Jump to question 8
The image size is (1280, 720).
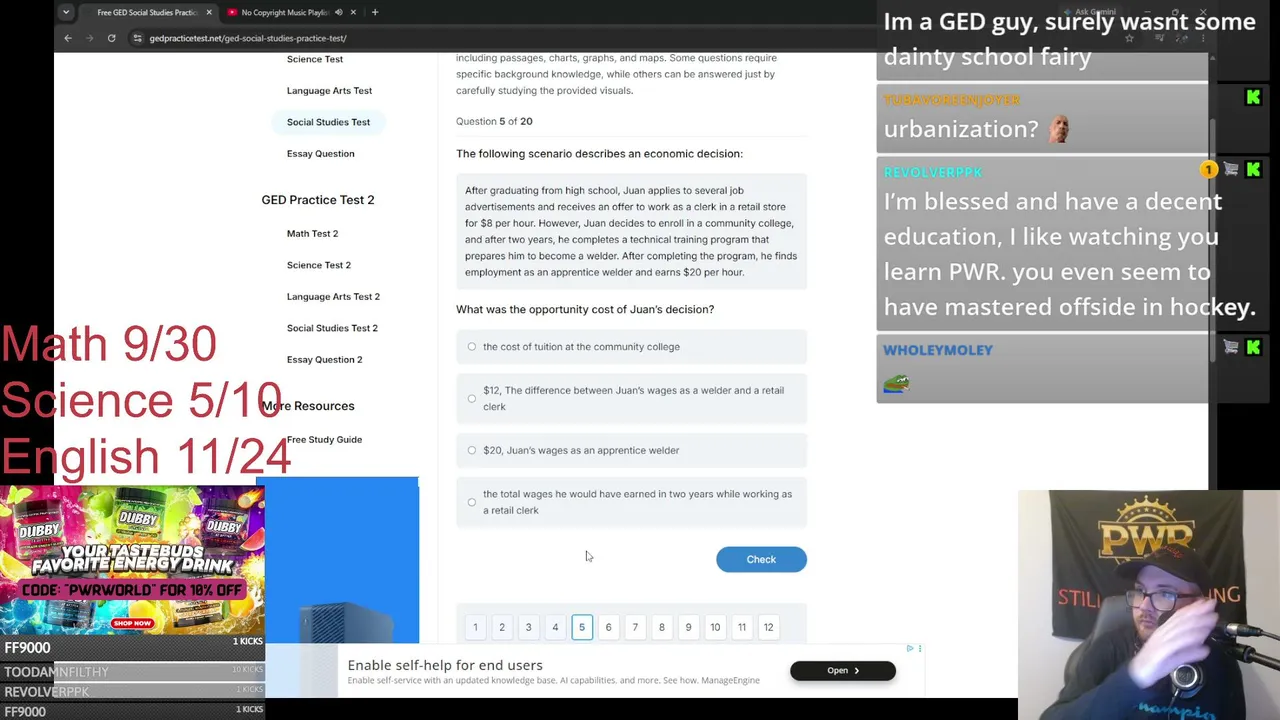point(661,627)
